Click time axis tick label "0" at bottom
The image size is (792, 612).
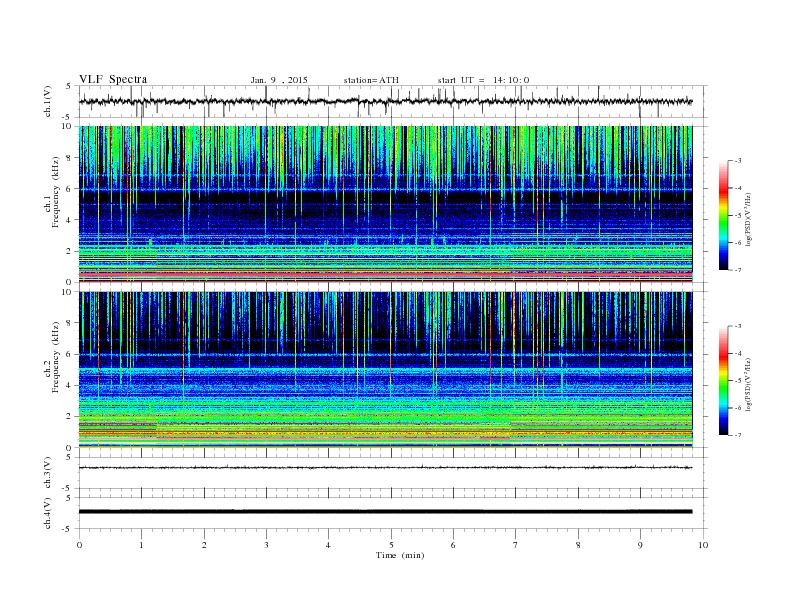pos(79,545)
